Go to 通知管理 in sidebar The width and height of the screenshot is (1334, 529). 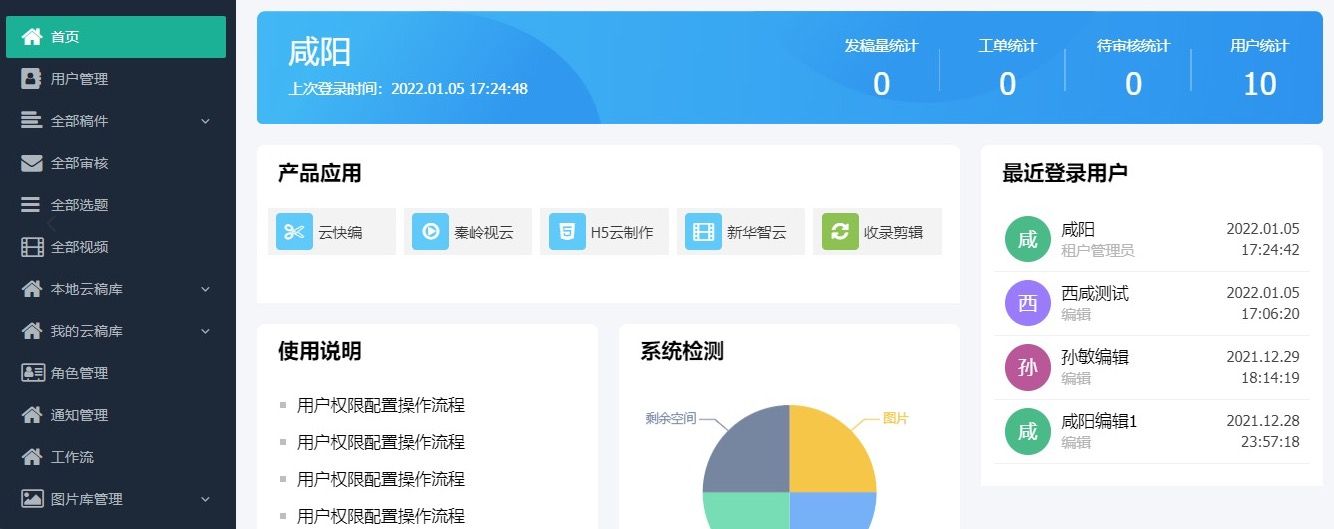point(79,415)
